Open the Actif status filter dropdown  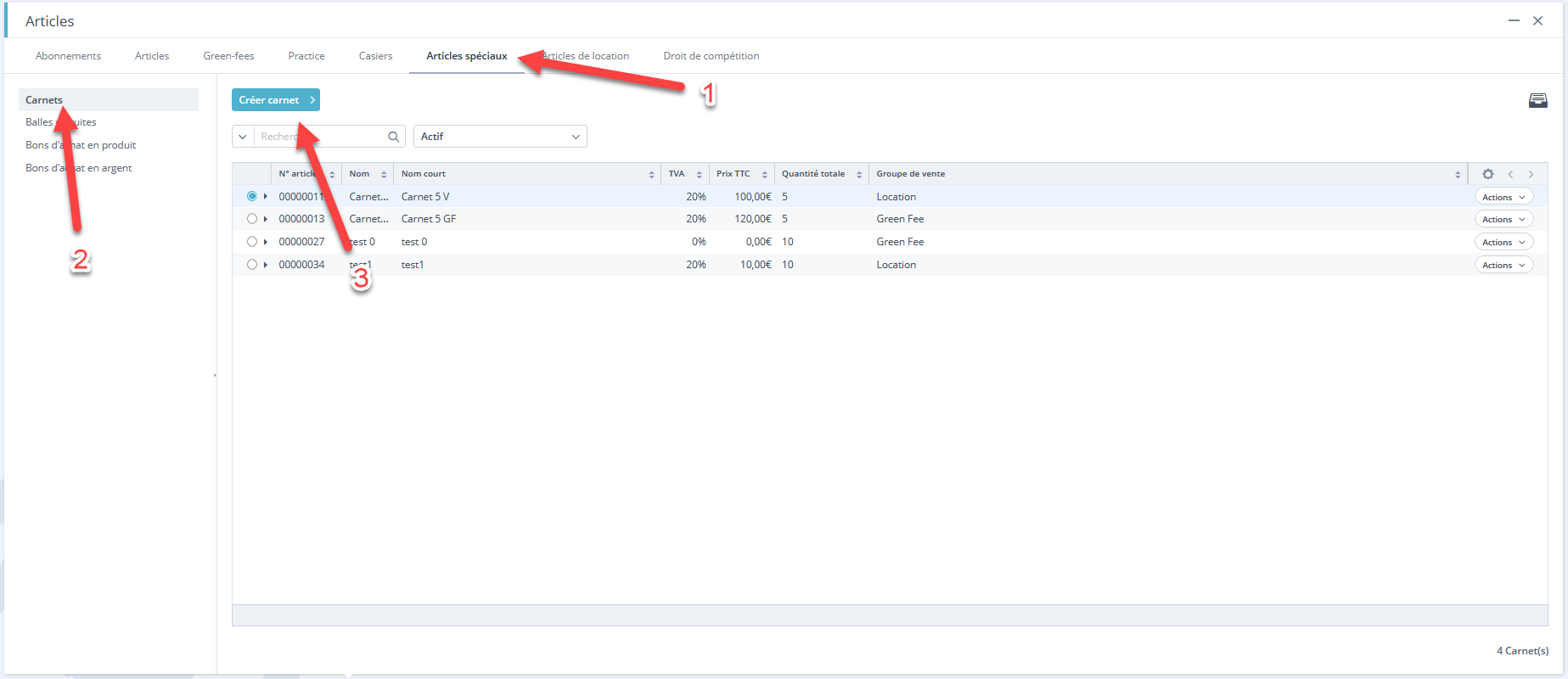(x=500, y=137)
